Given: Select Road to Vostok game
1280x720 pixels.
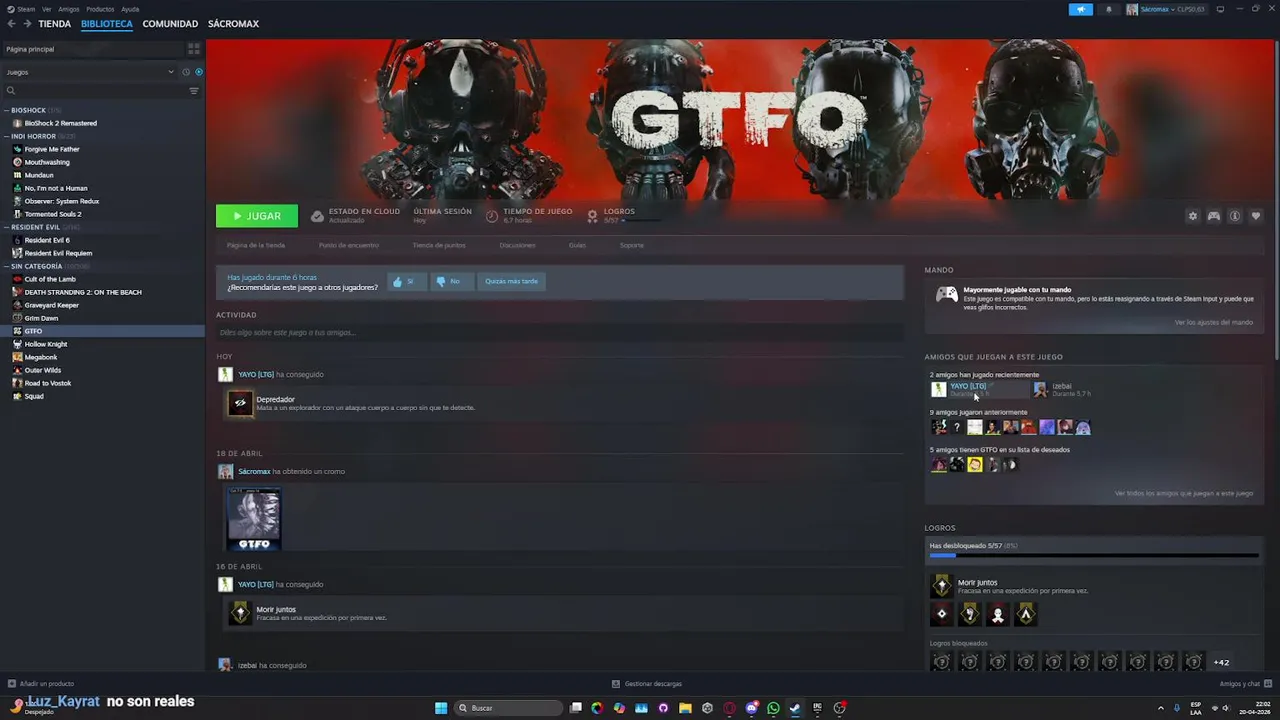Looking at the screenshot, I should (48, 383).
